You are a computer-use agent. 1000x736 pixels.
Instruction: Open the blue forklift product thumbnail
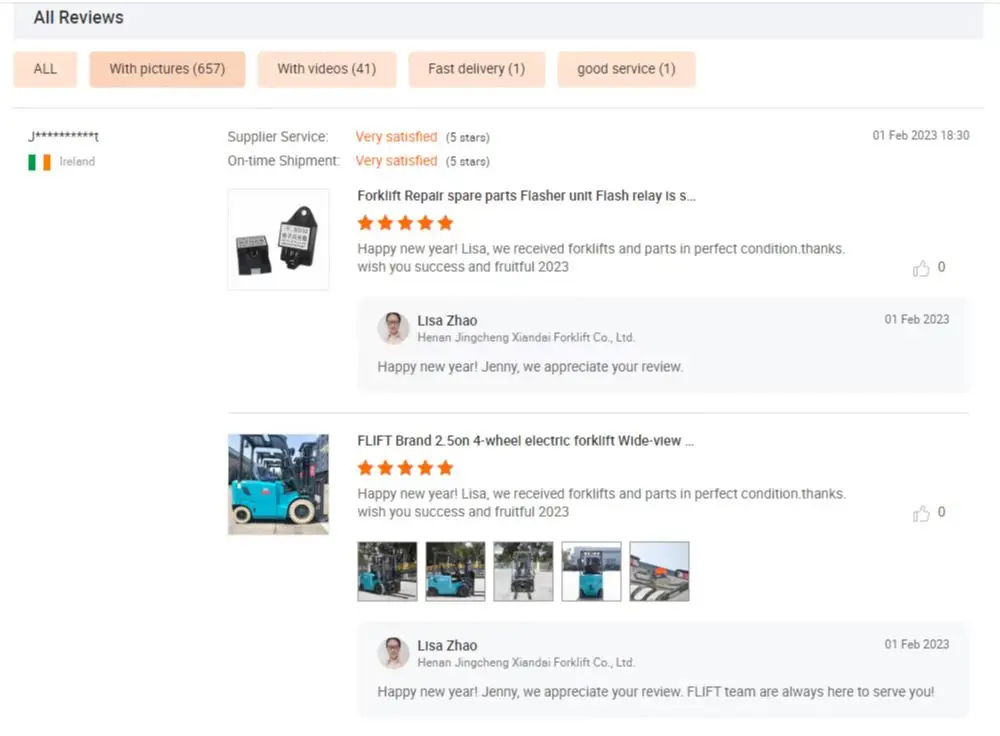click(x=279, y=484)
